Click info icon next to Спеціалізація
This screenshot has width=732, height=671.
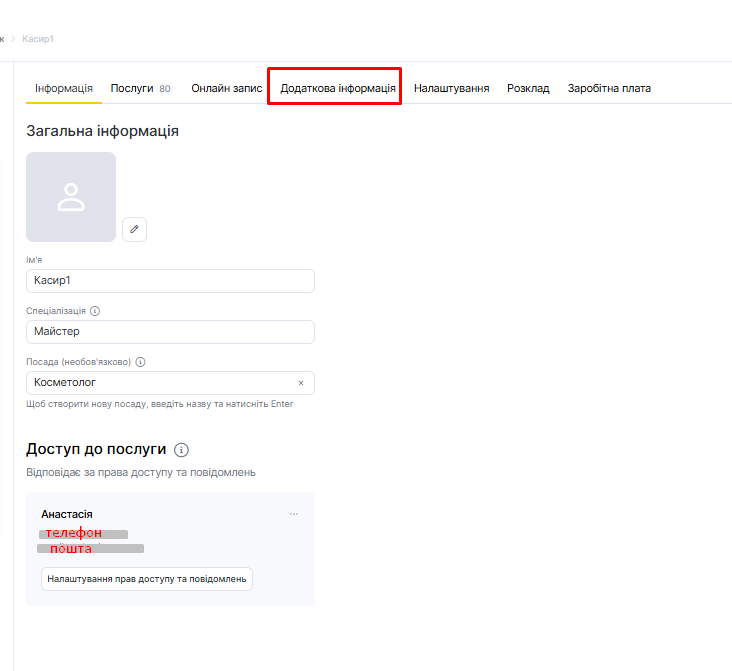pyautogui.click(x=95, y=311)
